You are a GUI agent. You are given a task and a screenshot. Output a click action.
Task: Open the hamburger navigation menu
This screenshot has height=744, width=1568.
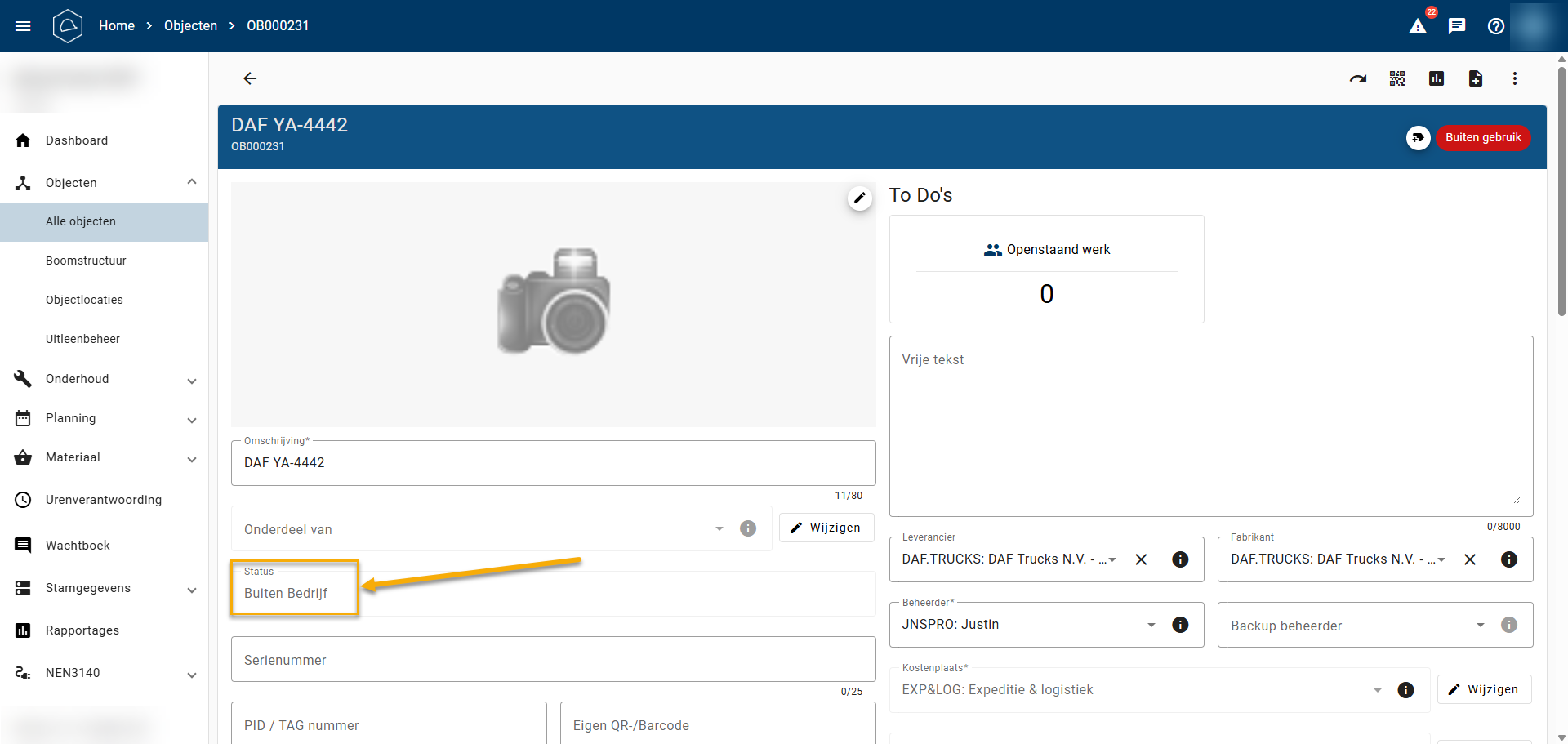(23, 26)
